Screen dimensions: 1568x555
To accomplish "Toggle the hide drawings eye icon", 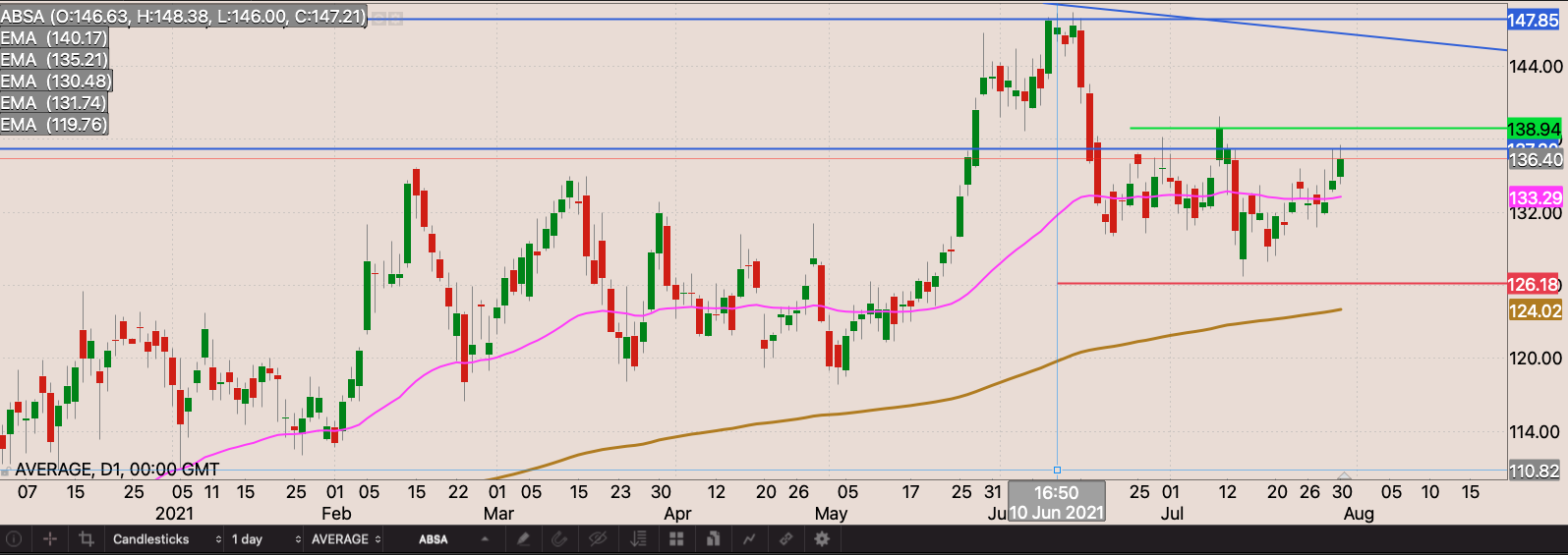I will 597,539.
